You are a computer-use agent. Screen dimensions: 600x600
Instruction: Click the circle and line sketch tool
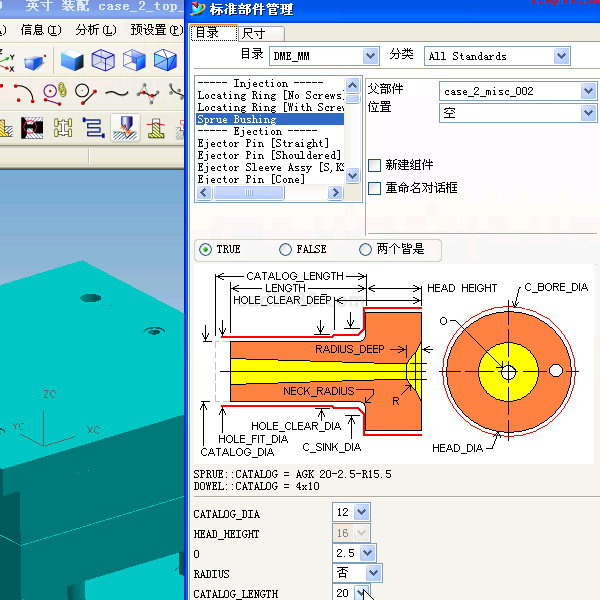(86, 94)
